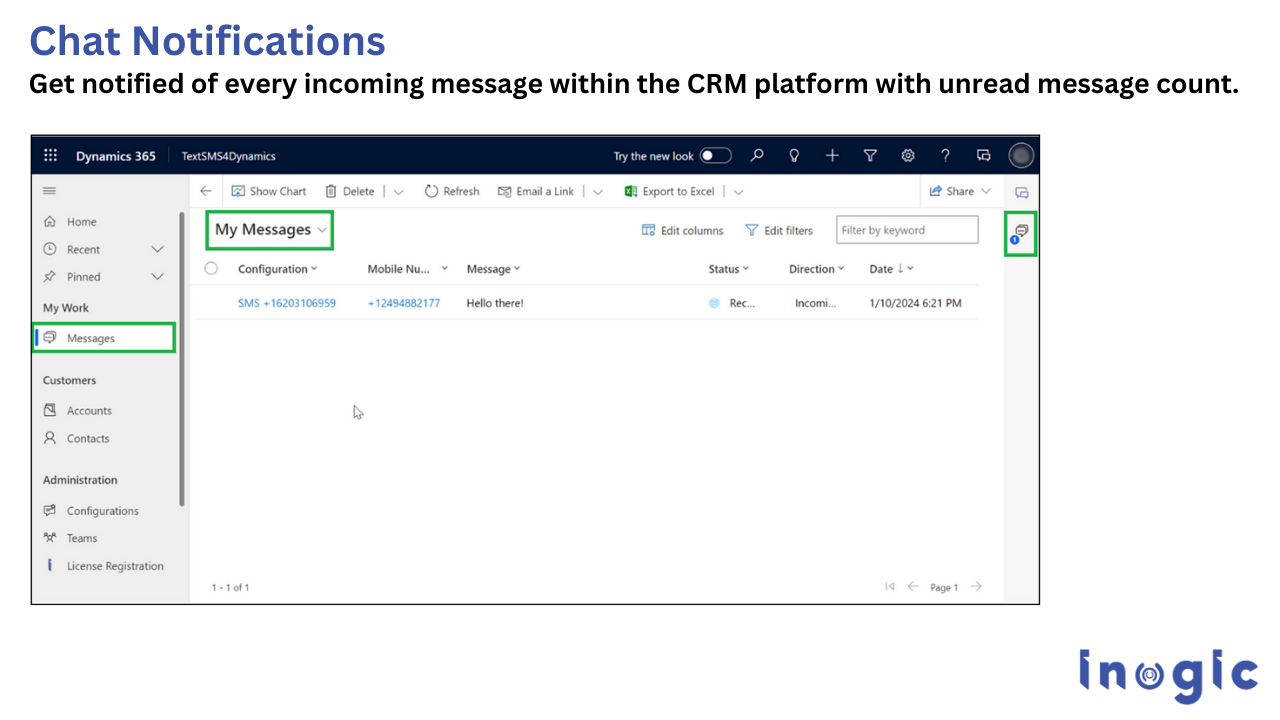Open the side pane chat icon below Share
This screenshot has height=720, width=1280.
click(x=1021, y=192)
